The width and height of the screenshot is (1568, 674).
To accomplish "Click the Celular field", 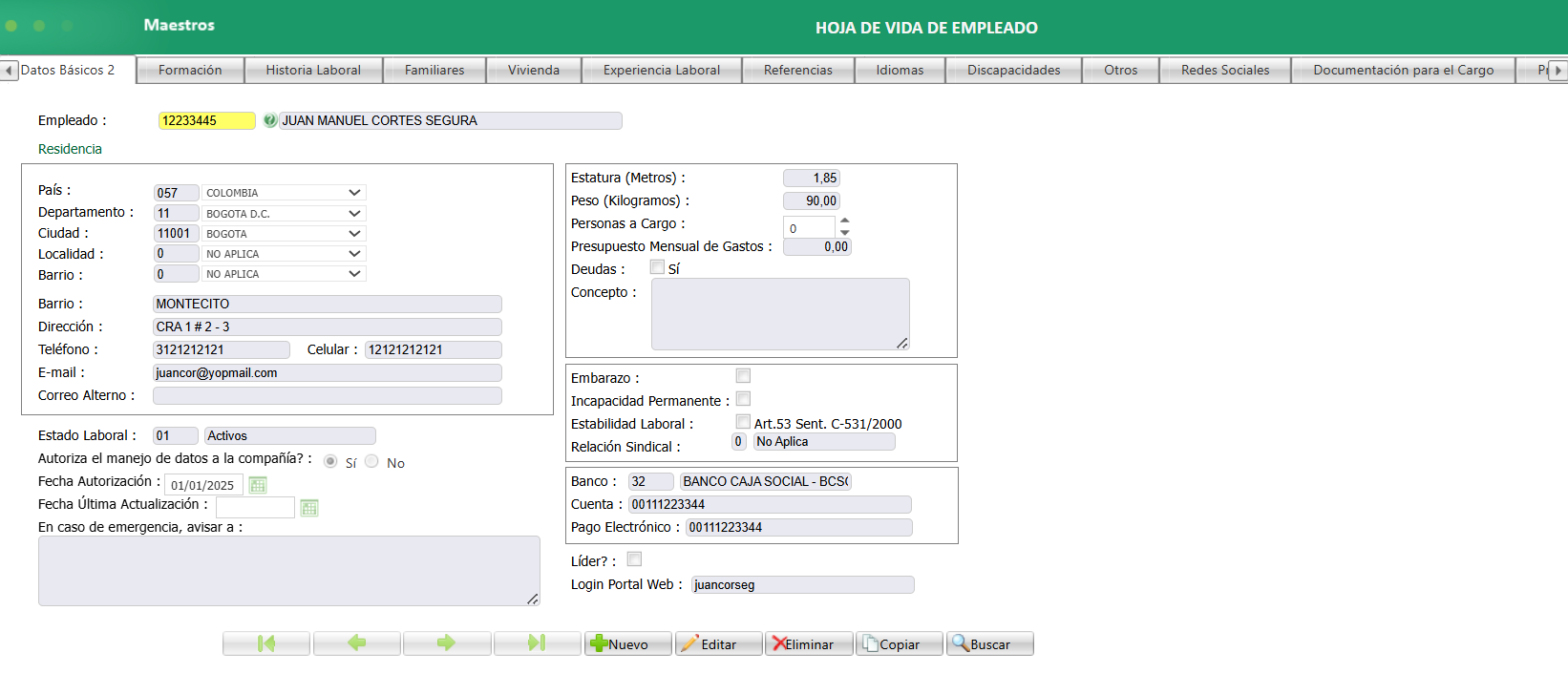I will click(x=434, y=349).
